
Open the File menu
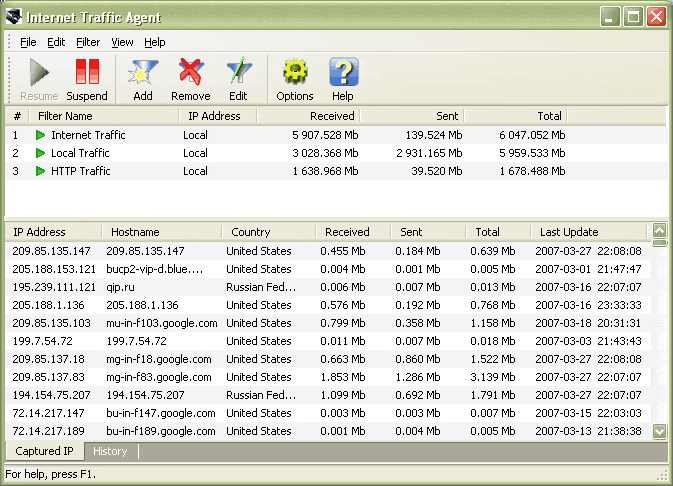(x=28, y=42)
